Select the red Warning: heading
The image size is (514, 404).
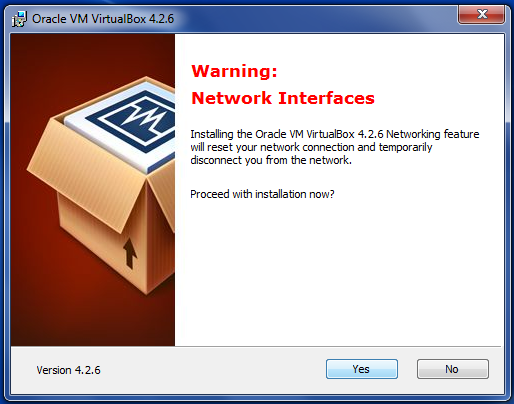point(234,71)
